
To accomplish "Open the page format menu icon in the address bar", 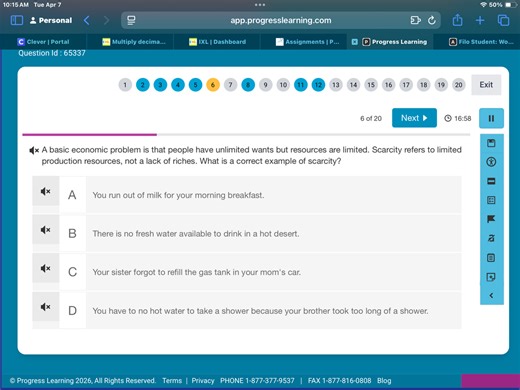I will click(131, 20).
